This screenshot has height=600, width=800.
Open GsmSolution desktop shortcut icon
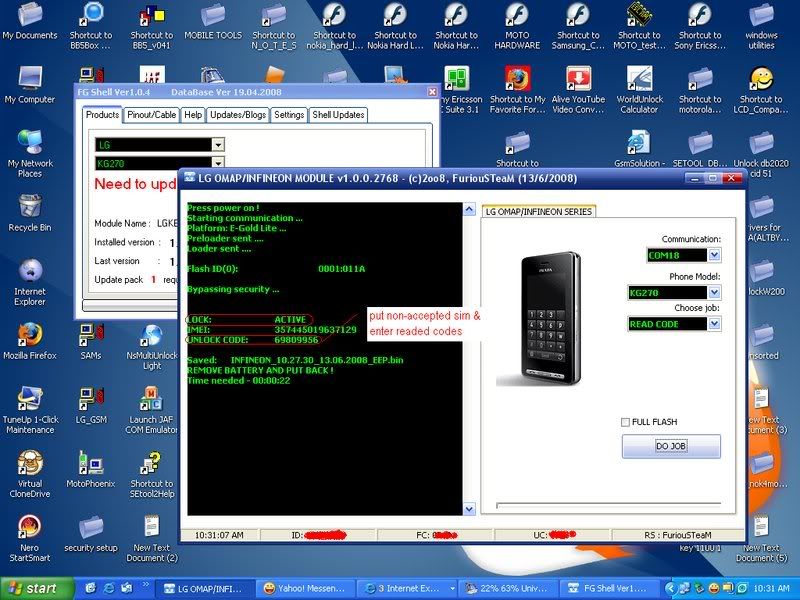click(x=639, y=149)
